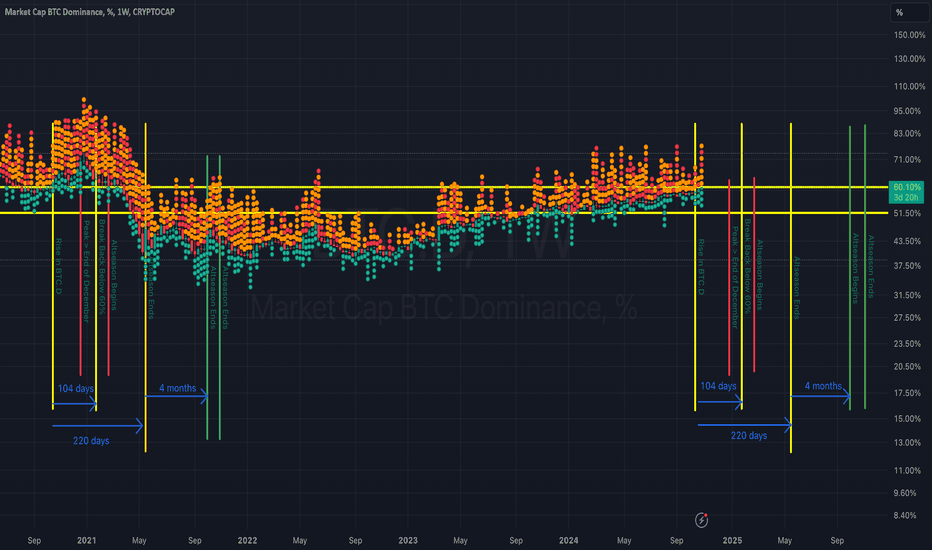Click the 110.00% price axis label
The image size is (932, 550).
pos(909,86)
